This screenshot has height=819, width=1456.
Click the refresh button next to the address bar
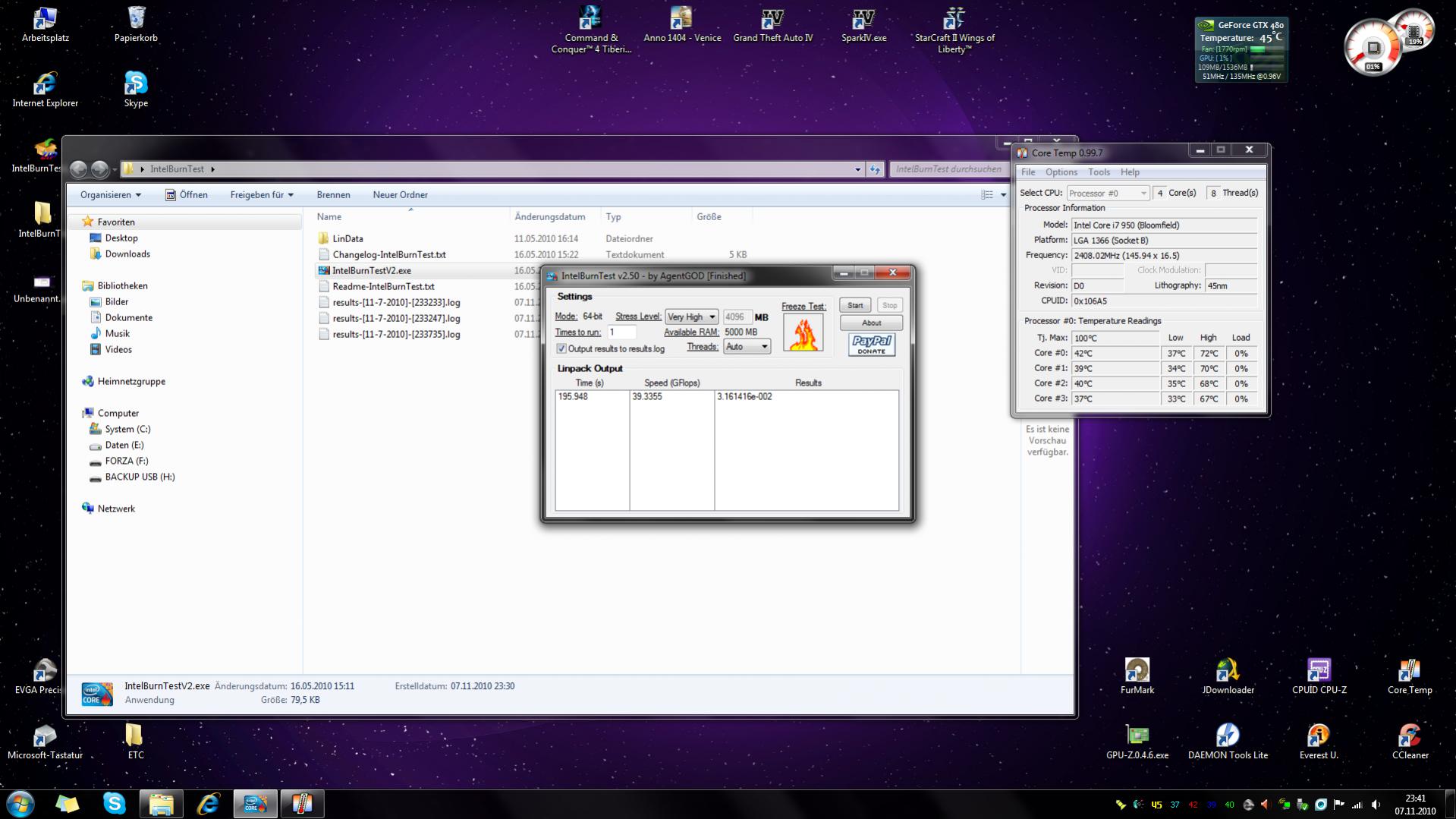tap(876, 169)
